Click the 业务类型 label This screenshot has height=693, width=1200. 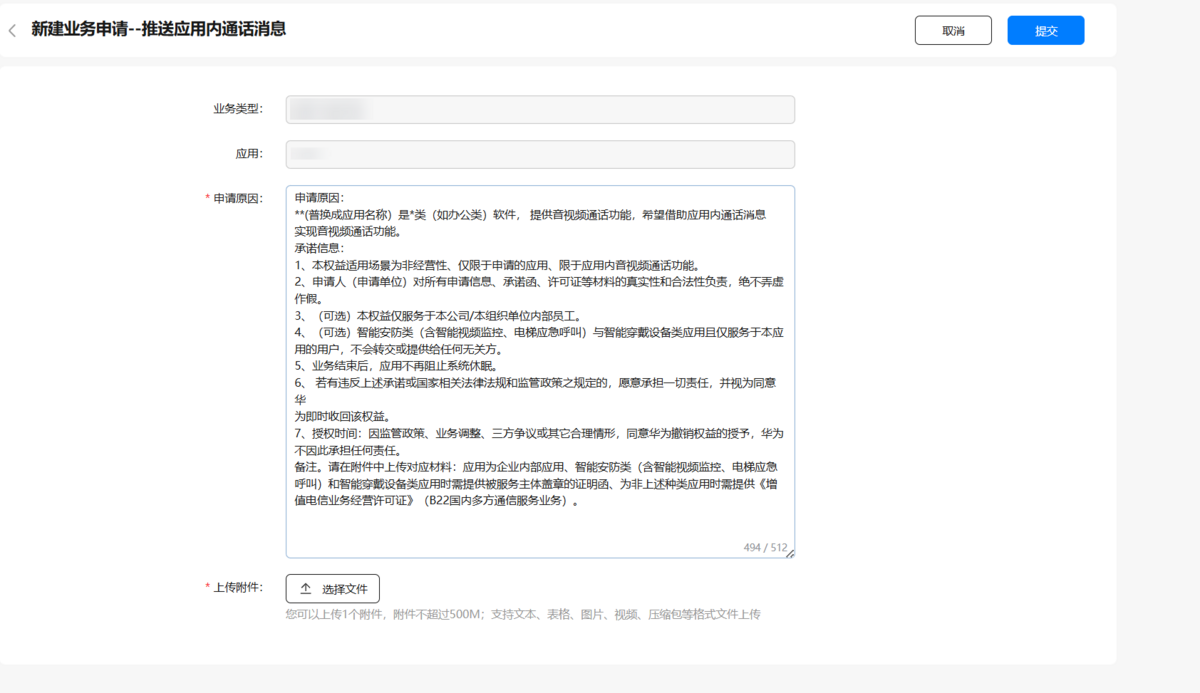[x=237, y=109]
